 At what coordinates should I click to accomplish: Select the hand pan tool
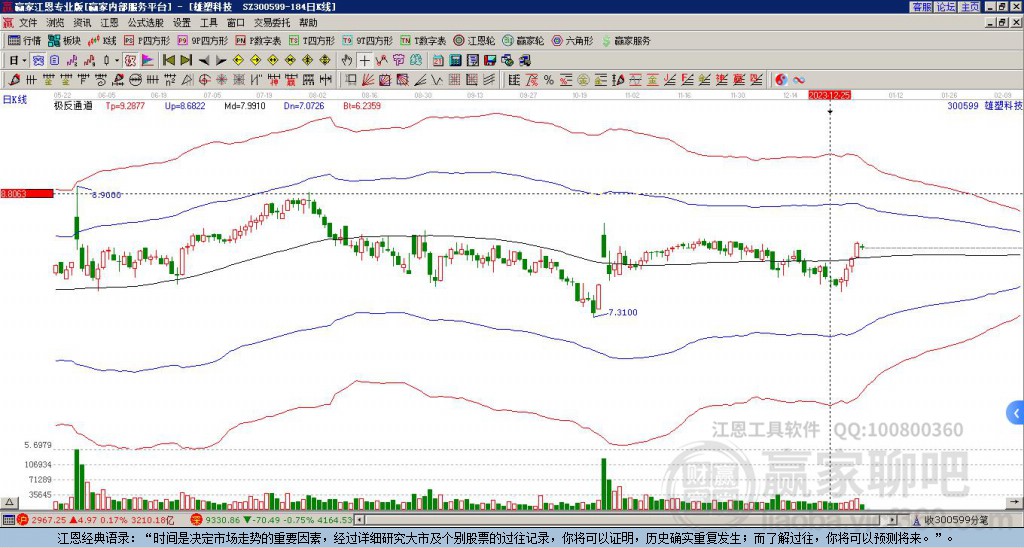point(347,61)
